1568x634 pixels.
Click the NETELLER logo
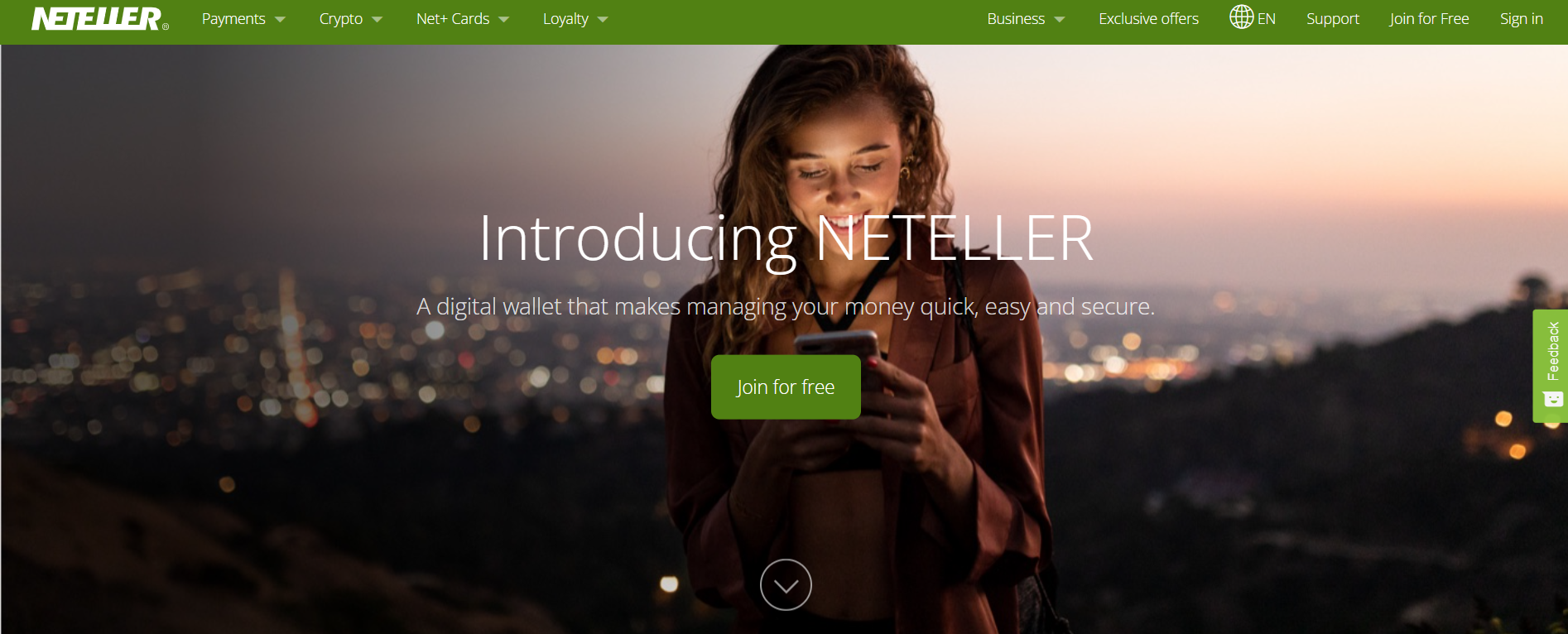99,19
